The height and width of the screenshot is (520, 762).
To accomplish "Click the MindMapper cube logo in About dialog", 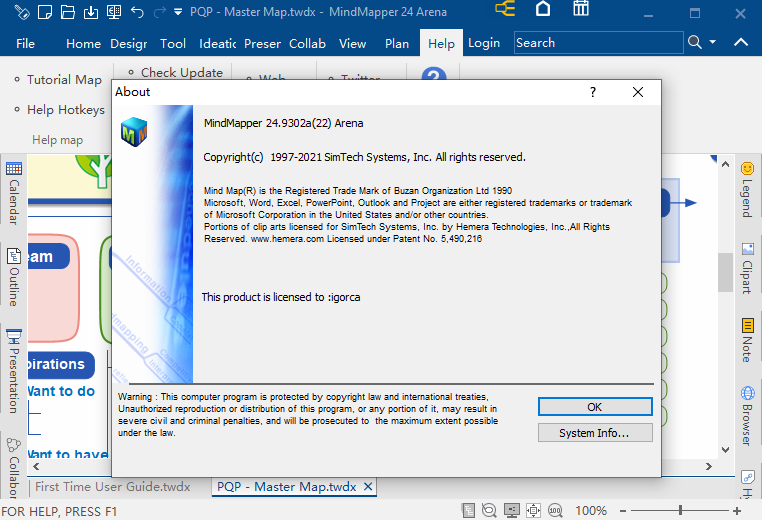I will [x=134, y=132].
